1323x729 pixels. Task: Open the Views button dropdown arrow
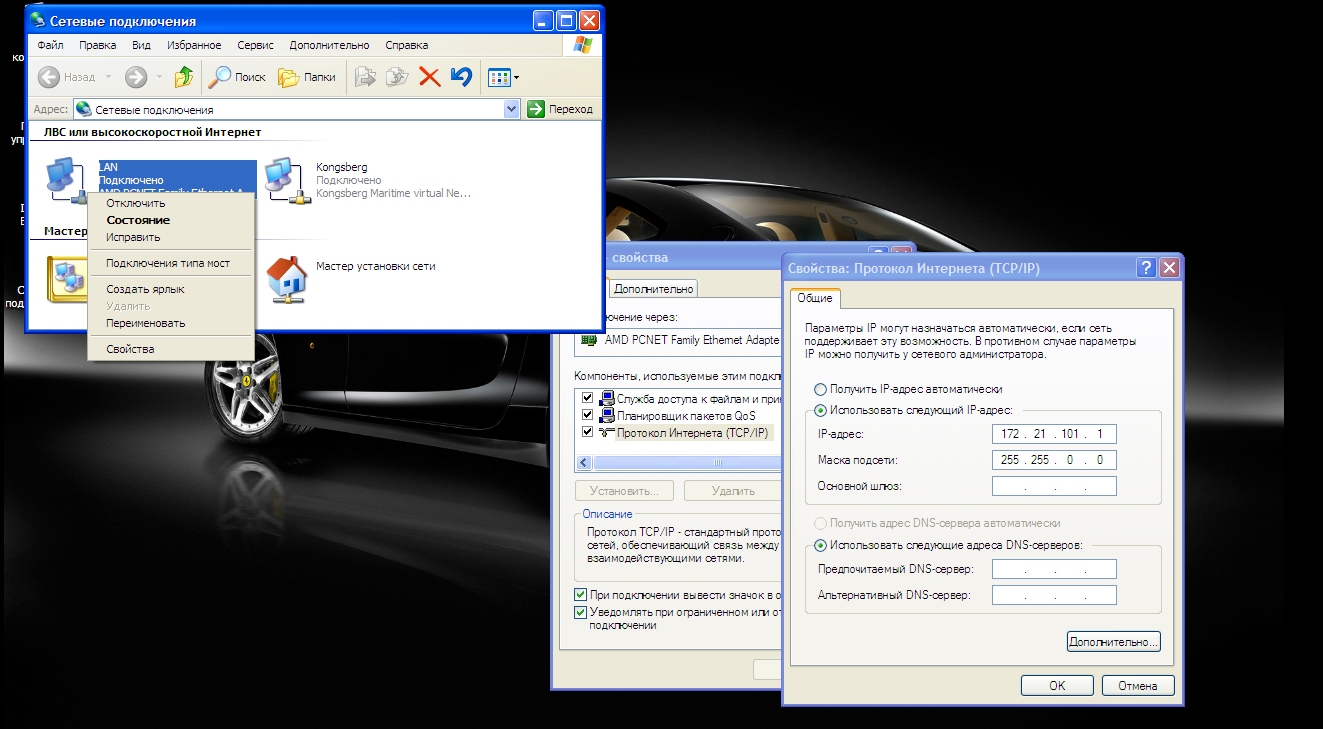point(516,77)
